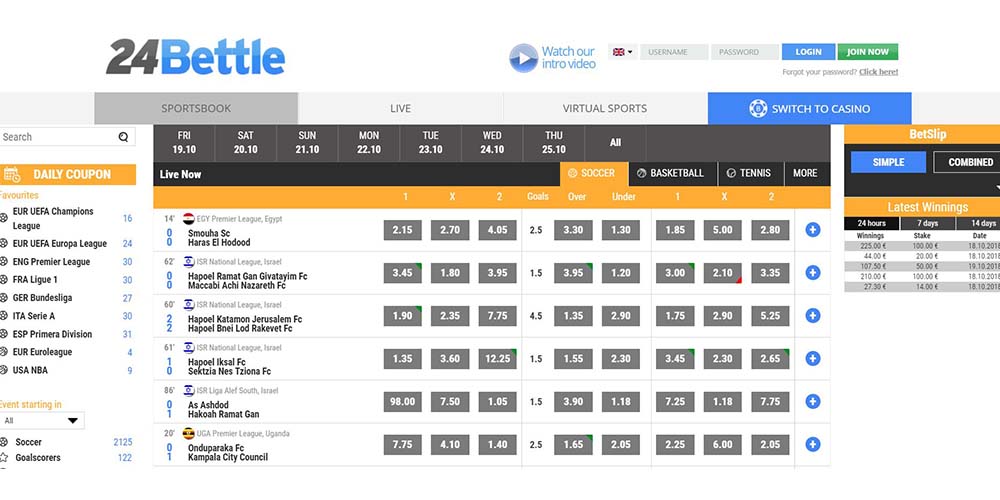Click the search magnifier icon
Image resolution: width=1000 pixels, height=500 pixels.
pos(123,137)
